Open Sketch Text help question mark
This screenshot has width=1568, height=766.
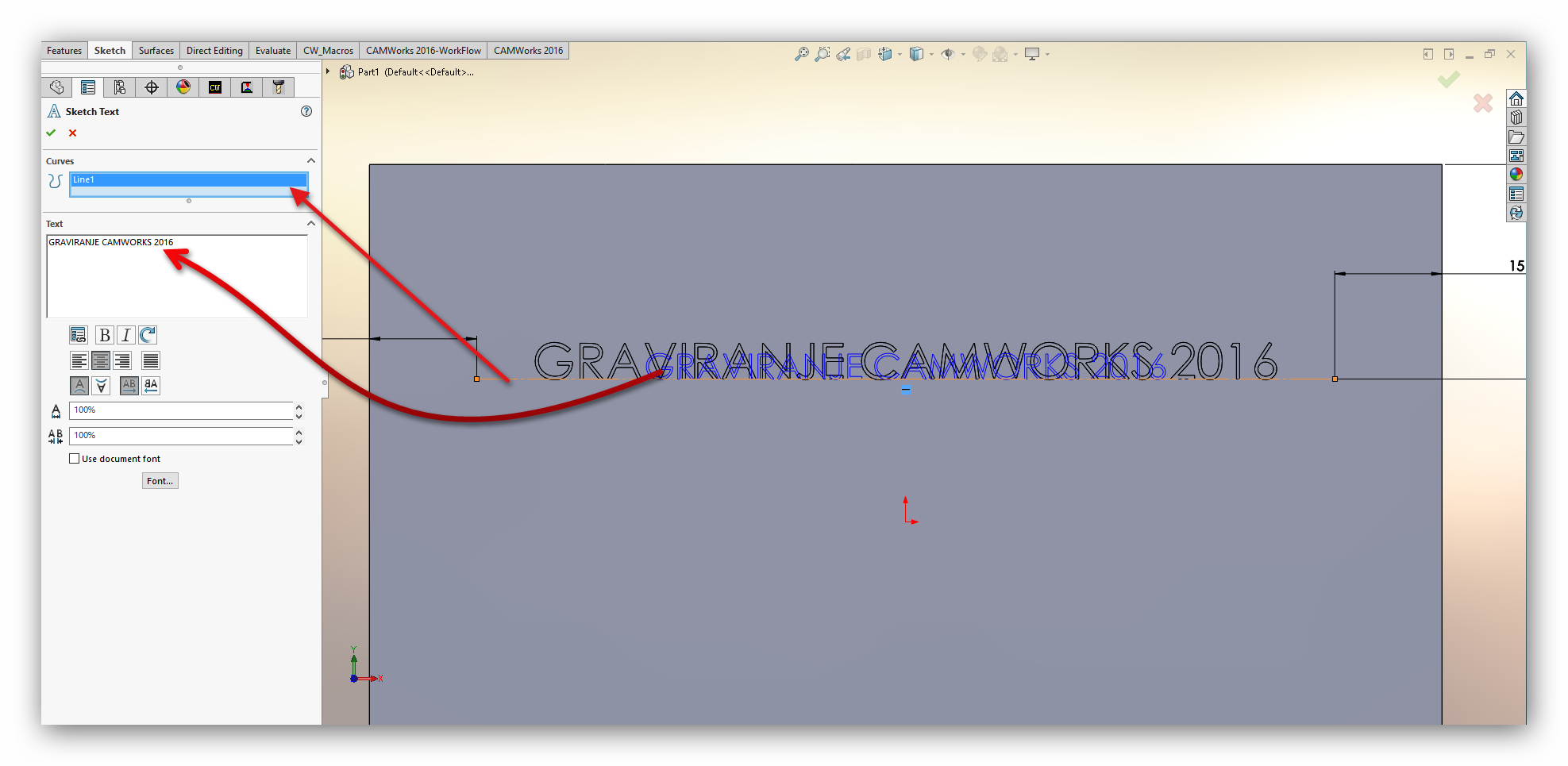pyautogui.click(x=306, y=112)
